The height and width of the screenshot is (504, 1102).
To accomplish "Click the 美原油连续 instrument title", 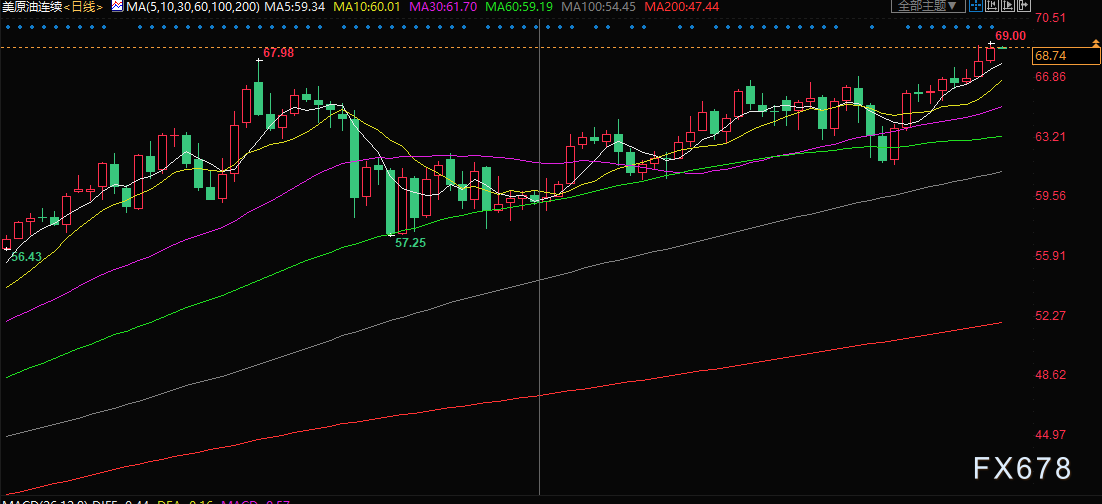I will pos(32,7).
